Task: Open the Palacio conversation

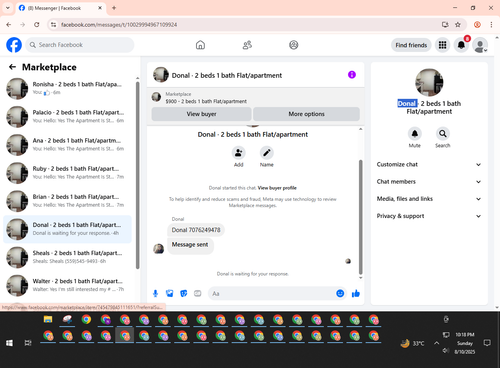Action: tap(67, 117)
